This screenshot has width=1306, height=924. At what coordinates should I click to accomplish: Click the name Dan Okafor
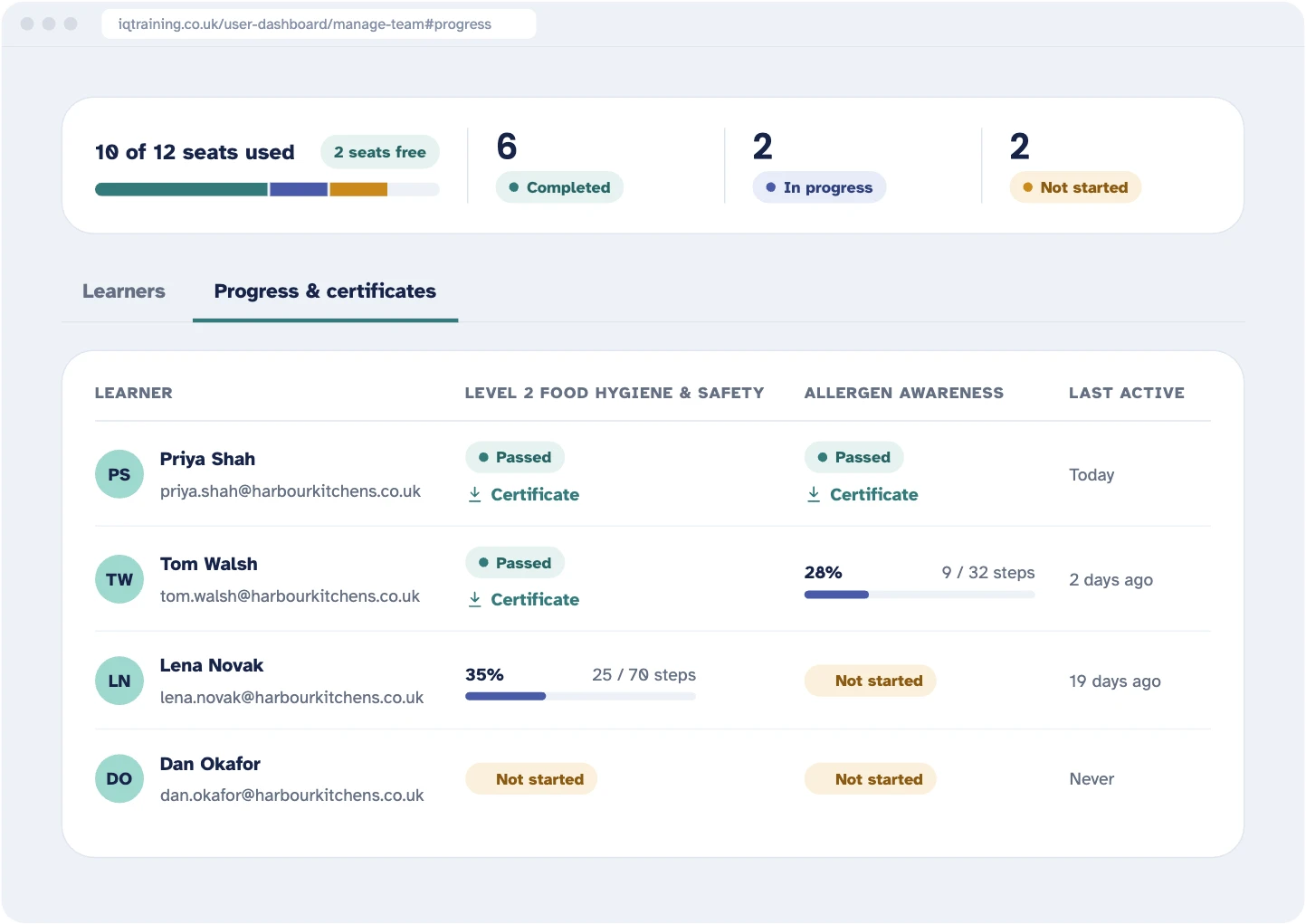210,764
